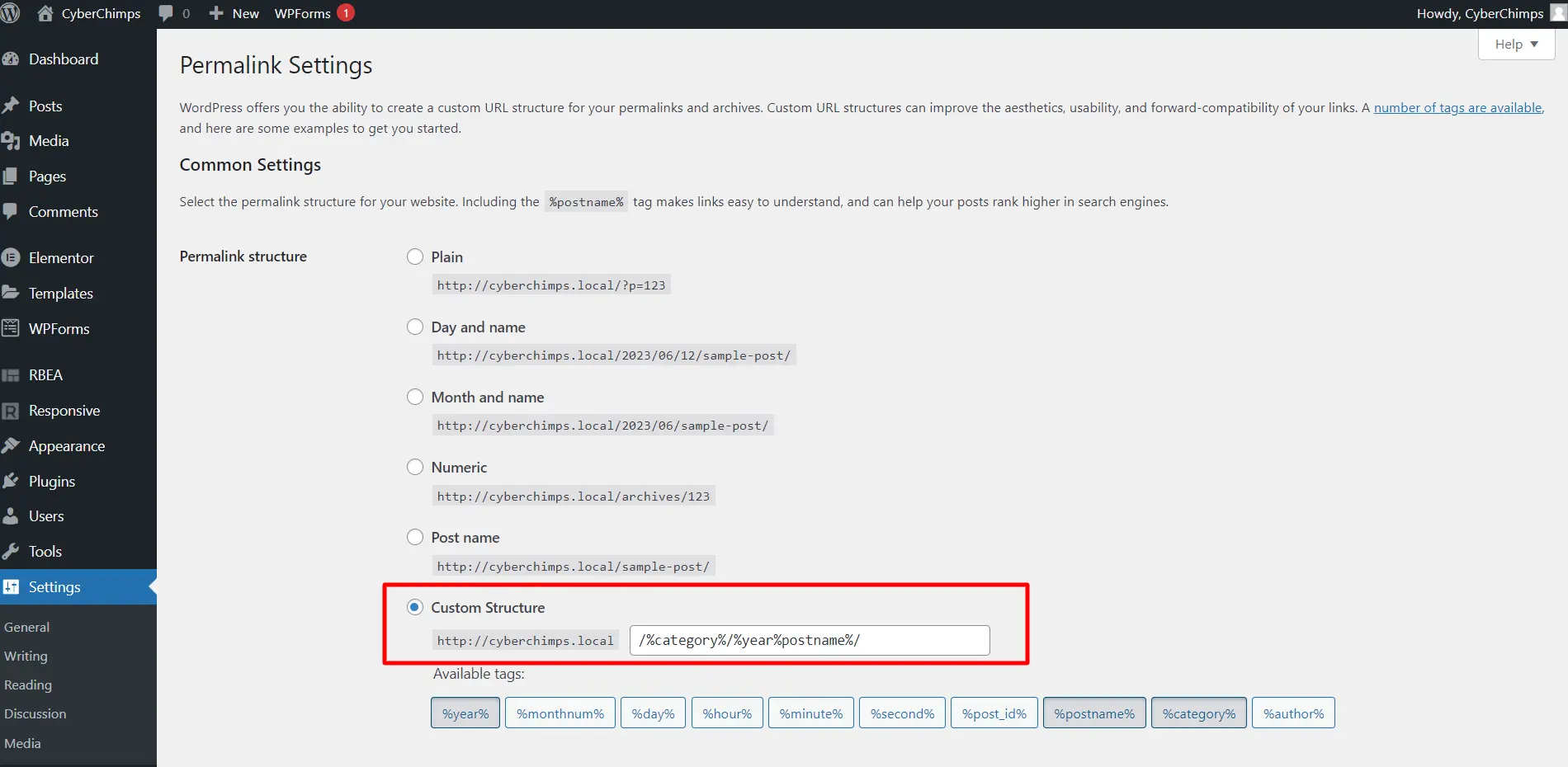
Task: Click the Post name example URL code
Action: [574, 567]
